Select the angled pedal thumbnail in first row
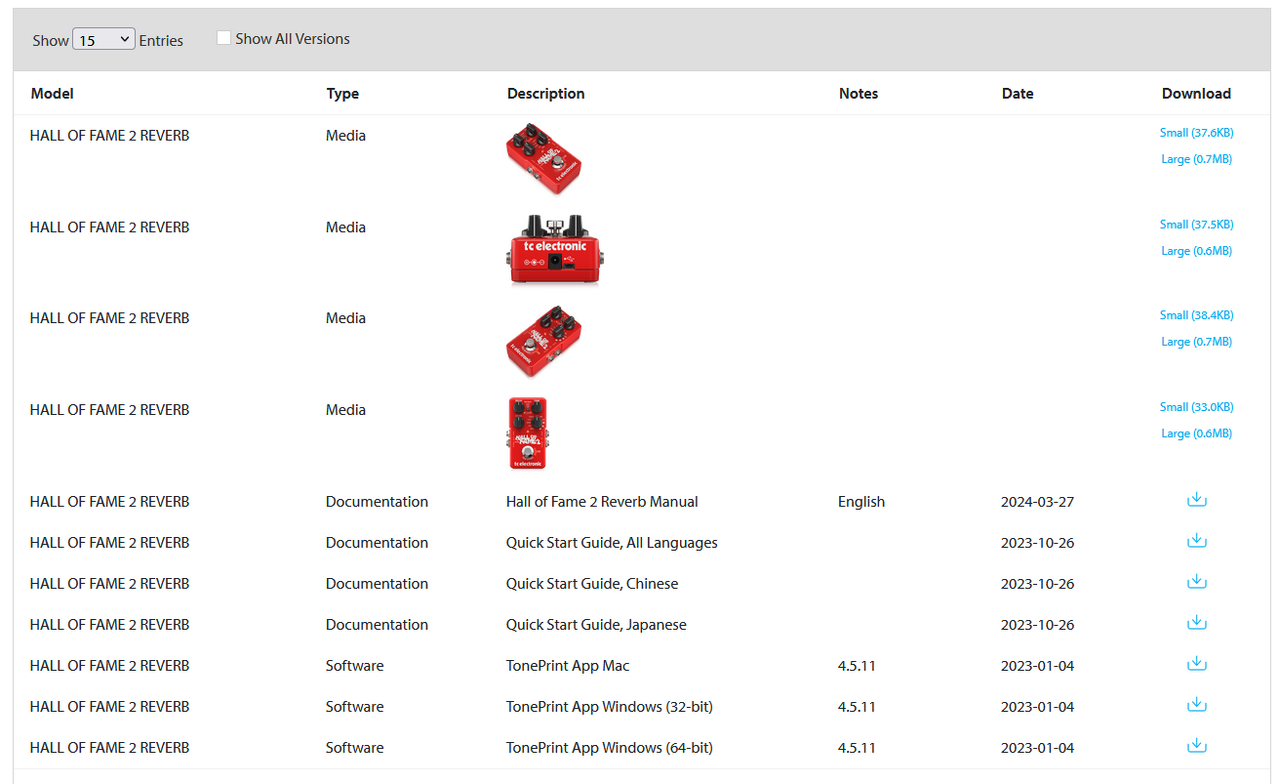The width and height of the screenshot is (1280, 784). (x=544, y=159)
